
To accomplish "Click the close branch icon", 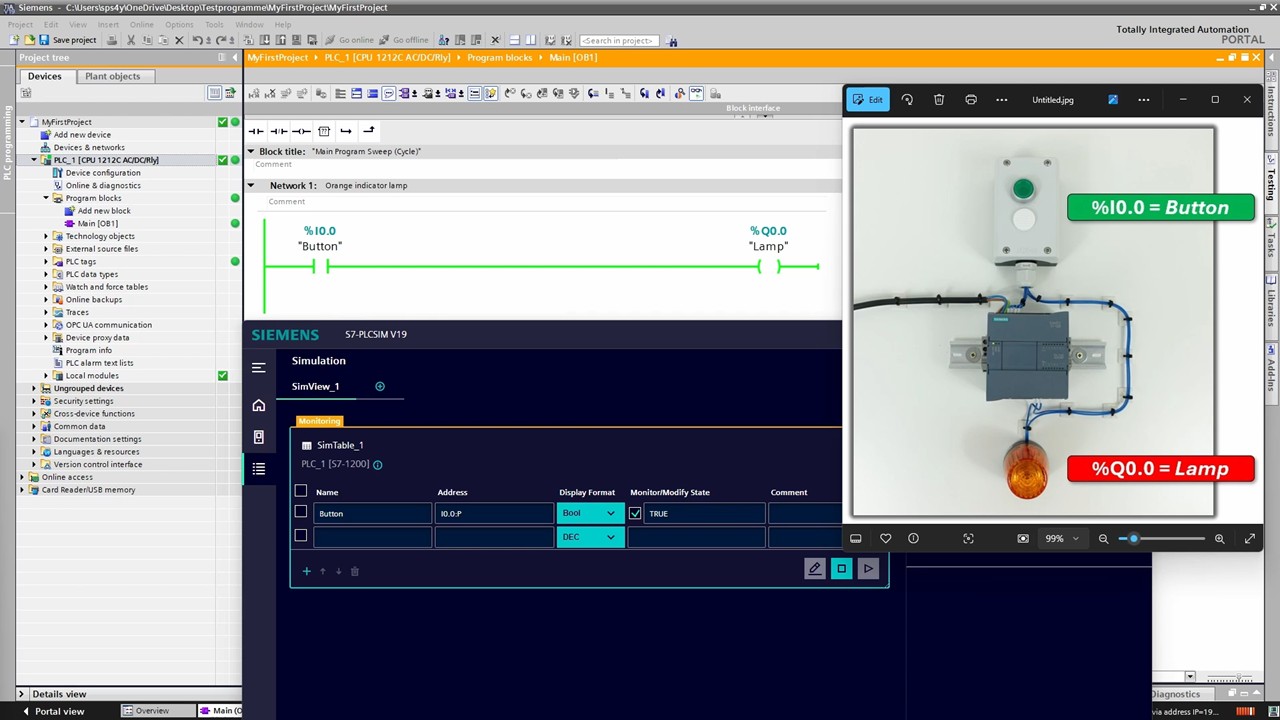I will point(369,131).
